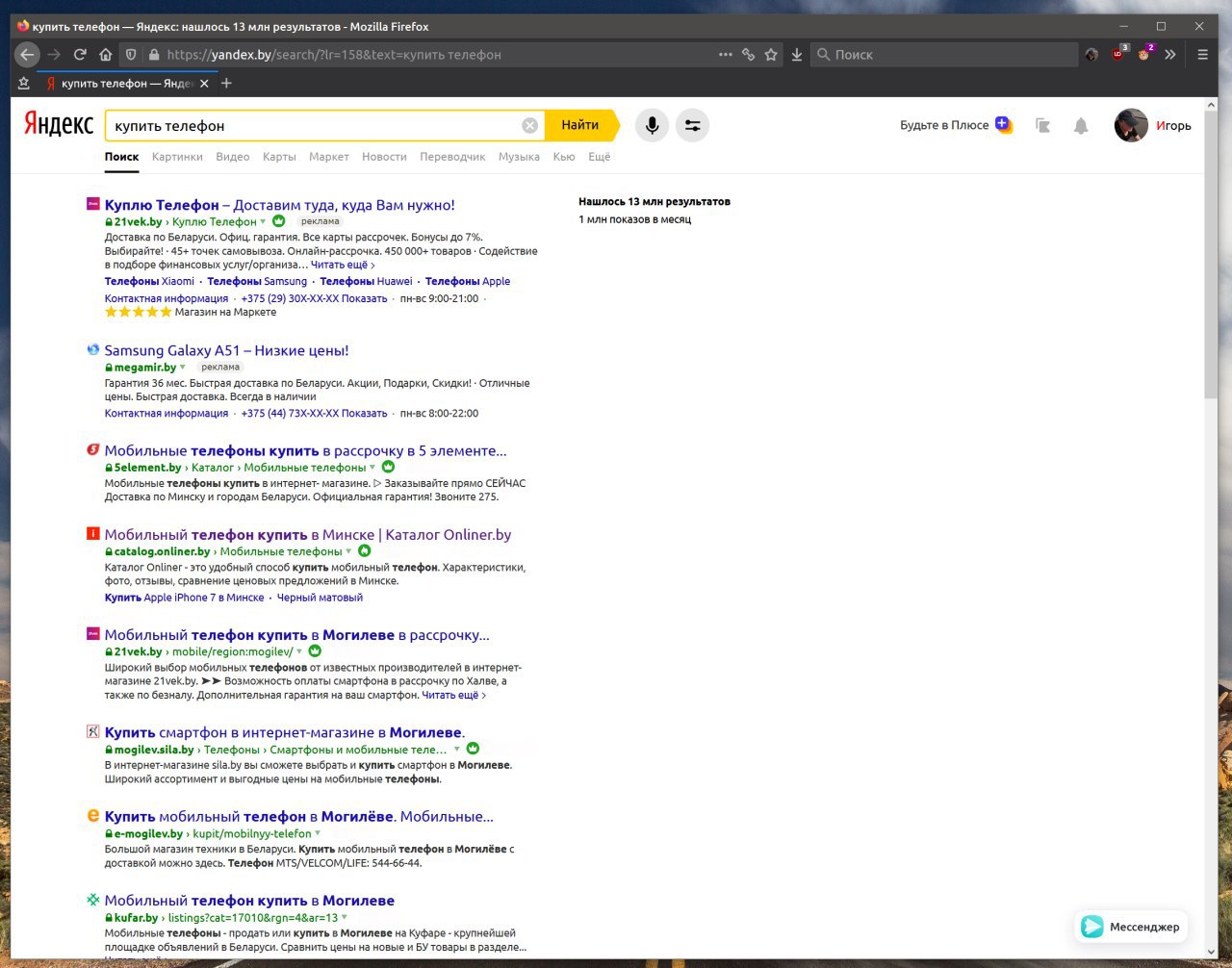Click the Firefox Поиск search box
This screenshot has height=968, width=1232.
[943, 55]
